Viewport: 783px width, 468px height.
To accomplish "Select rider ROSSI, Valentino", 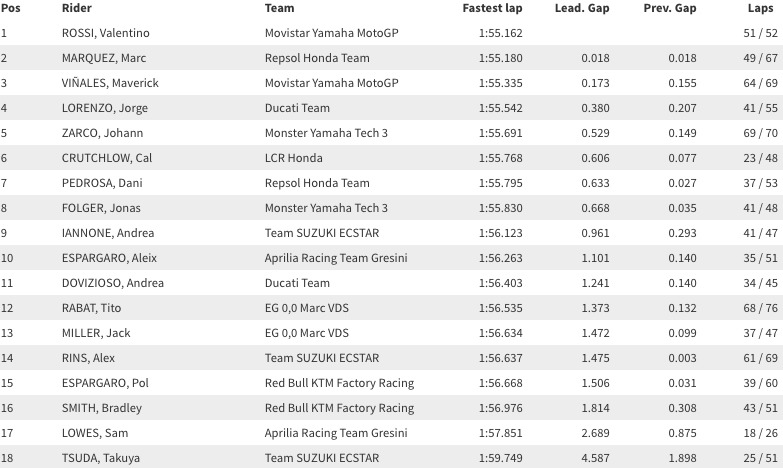I will pyautogui.click(x=105, y=33).
